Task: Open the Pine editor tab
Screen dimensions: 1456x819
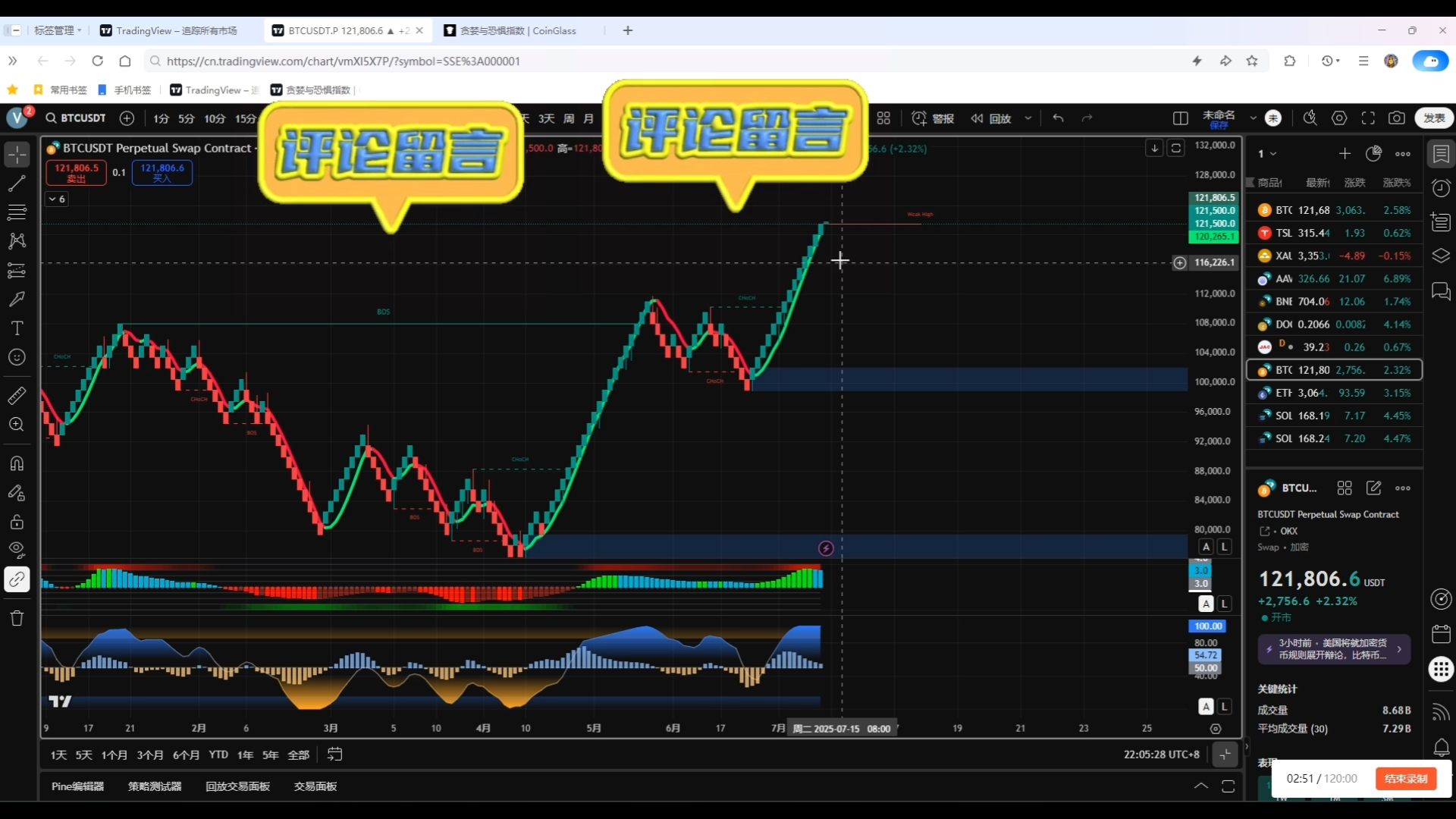Action: (77, 786)
